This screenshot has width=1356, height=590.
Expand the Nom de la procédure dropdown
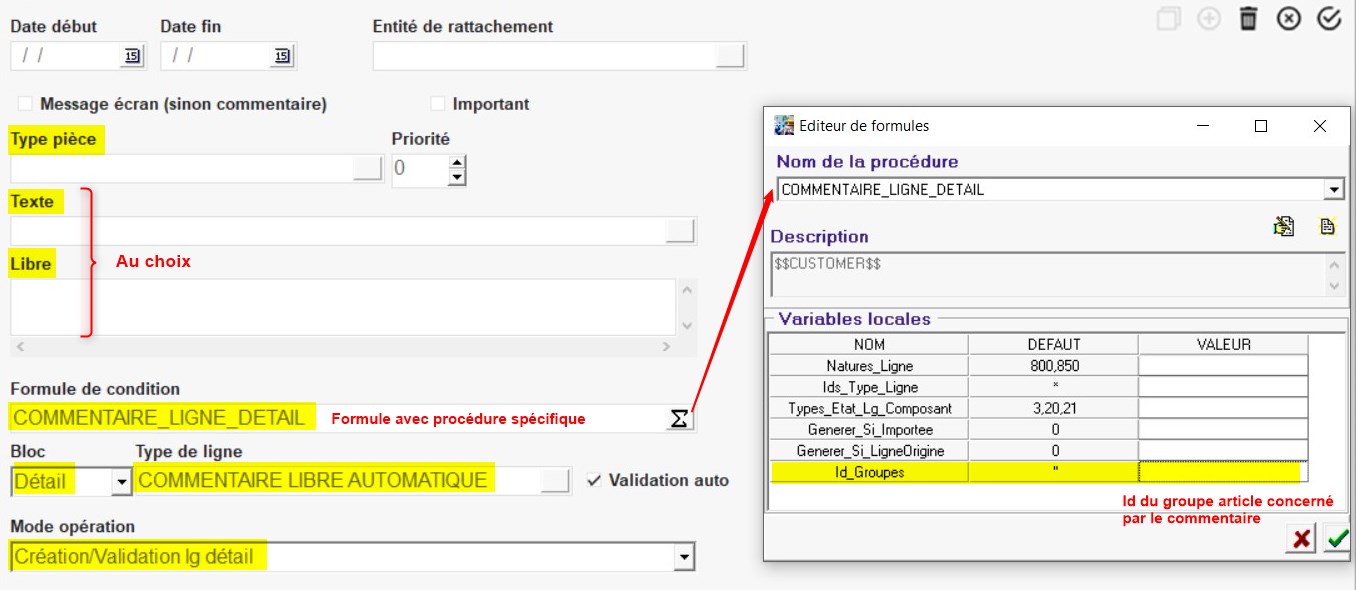point(1333,190)
